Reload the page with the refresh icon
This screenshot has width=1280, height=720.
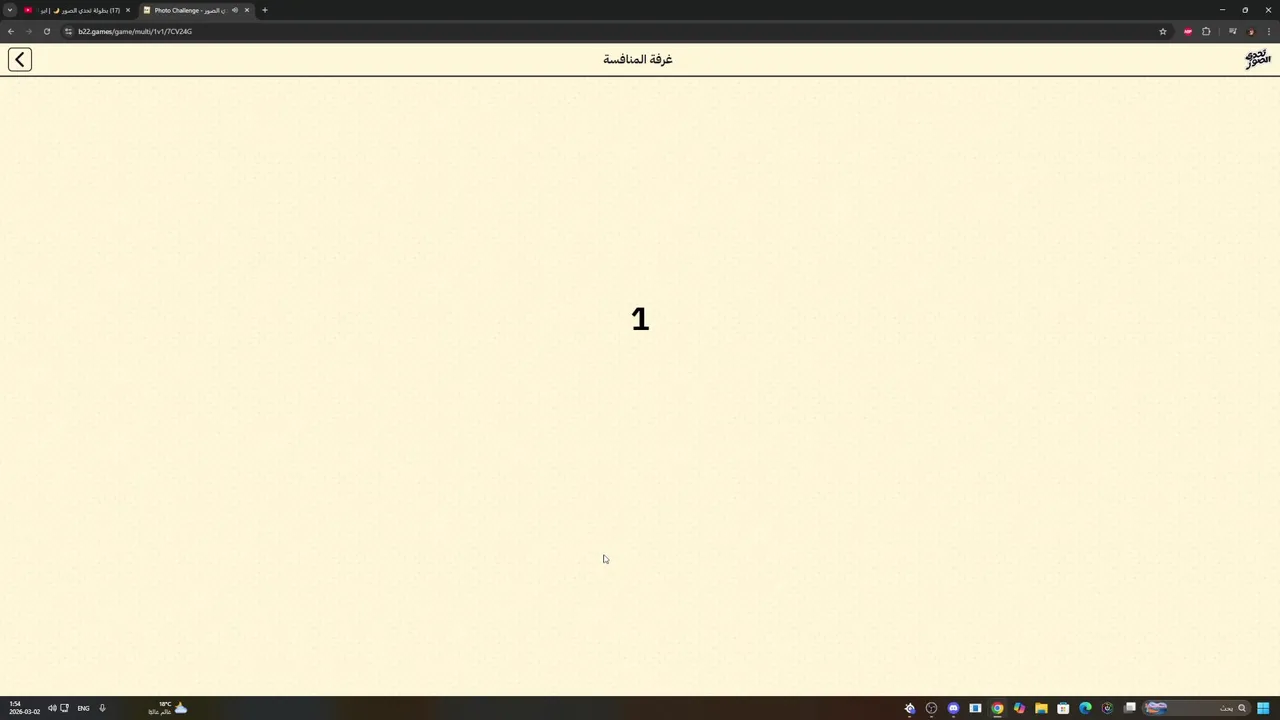[46, 31]
